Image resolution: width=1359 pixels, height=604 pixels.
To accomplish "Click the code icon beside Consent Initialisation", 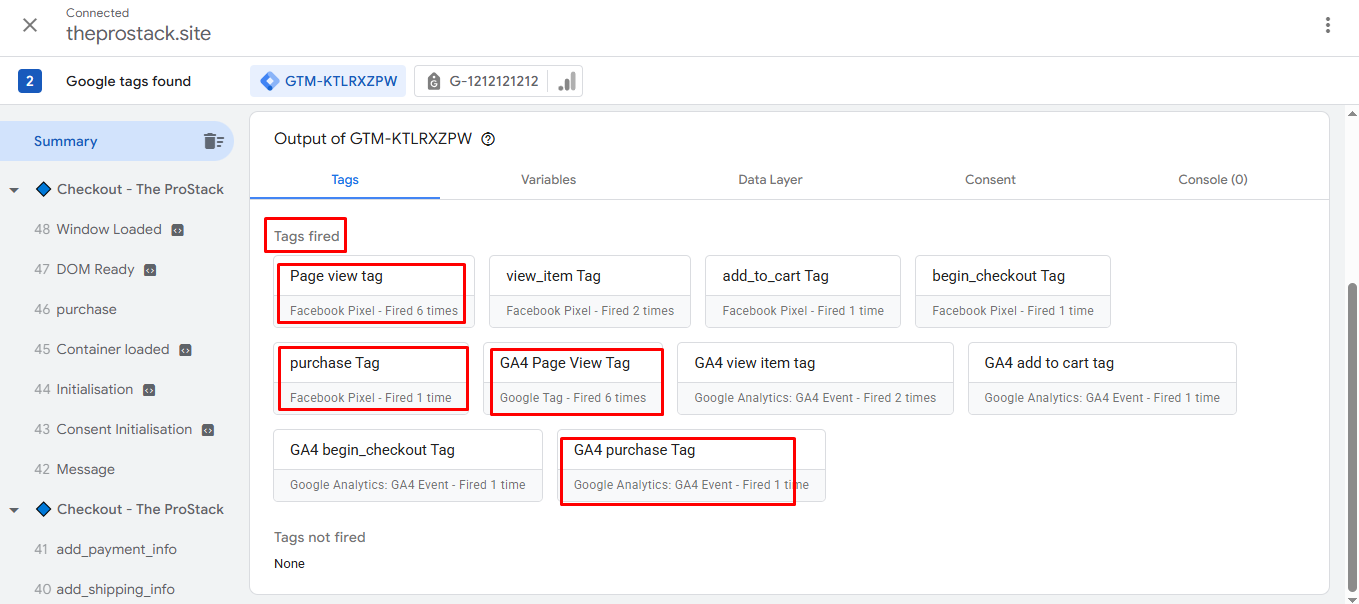I will click(x=207, y=429).
